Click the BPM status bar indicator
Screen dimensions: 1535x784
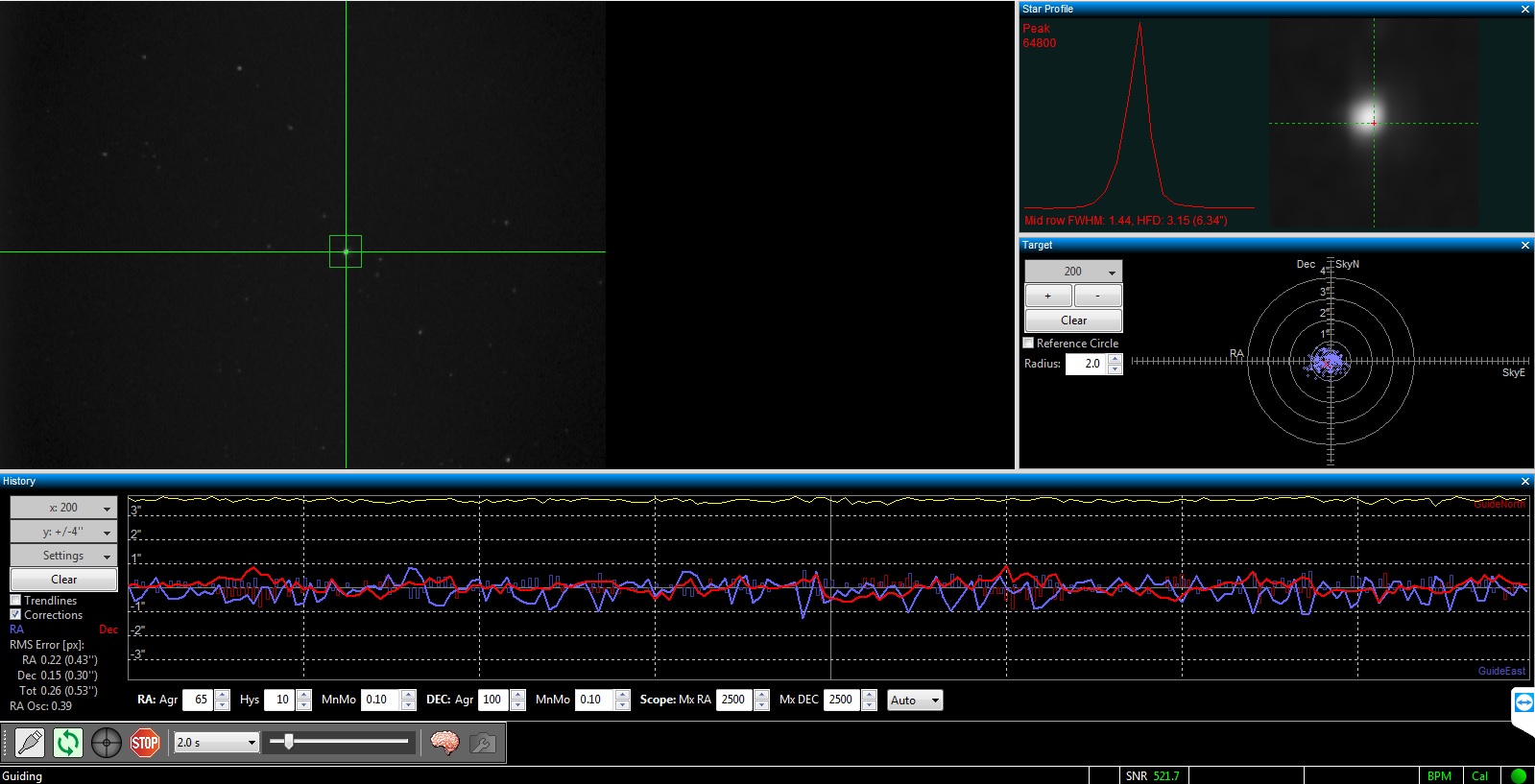(x=1439, y=776)
